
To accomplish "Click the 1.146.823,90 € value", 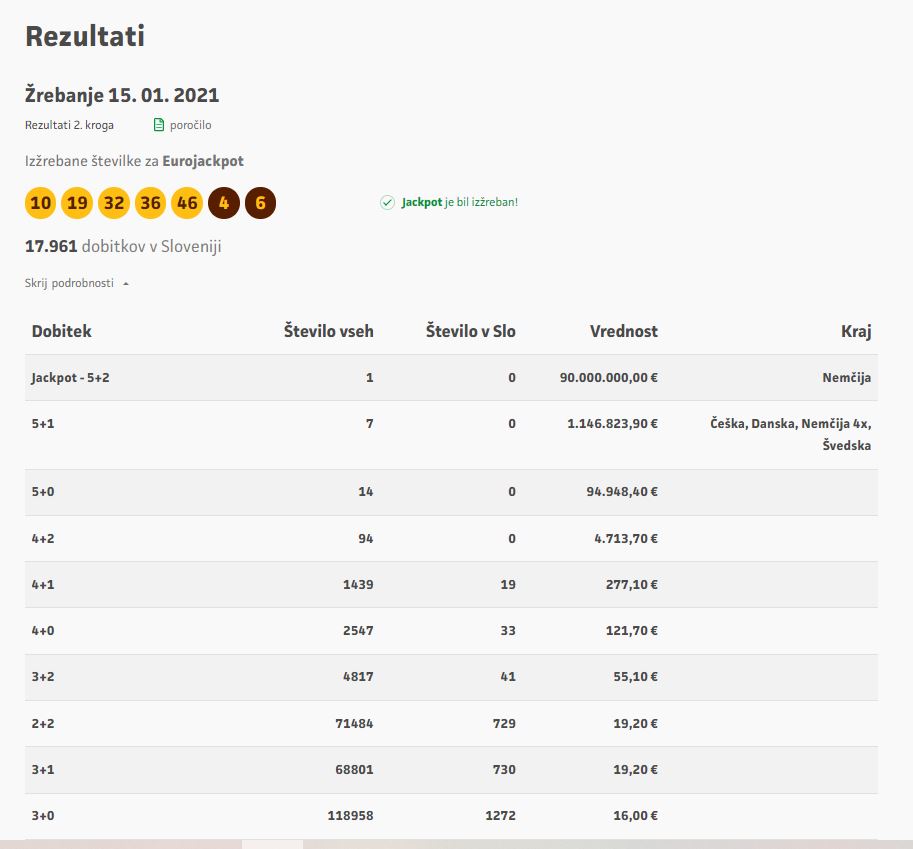I will click(613, 423).
